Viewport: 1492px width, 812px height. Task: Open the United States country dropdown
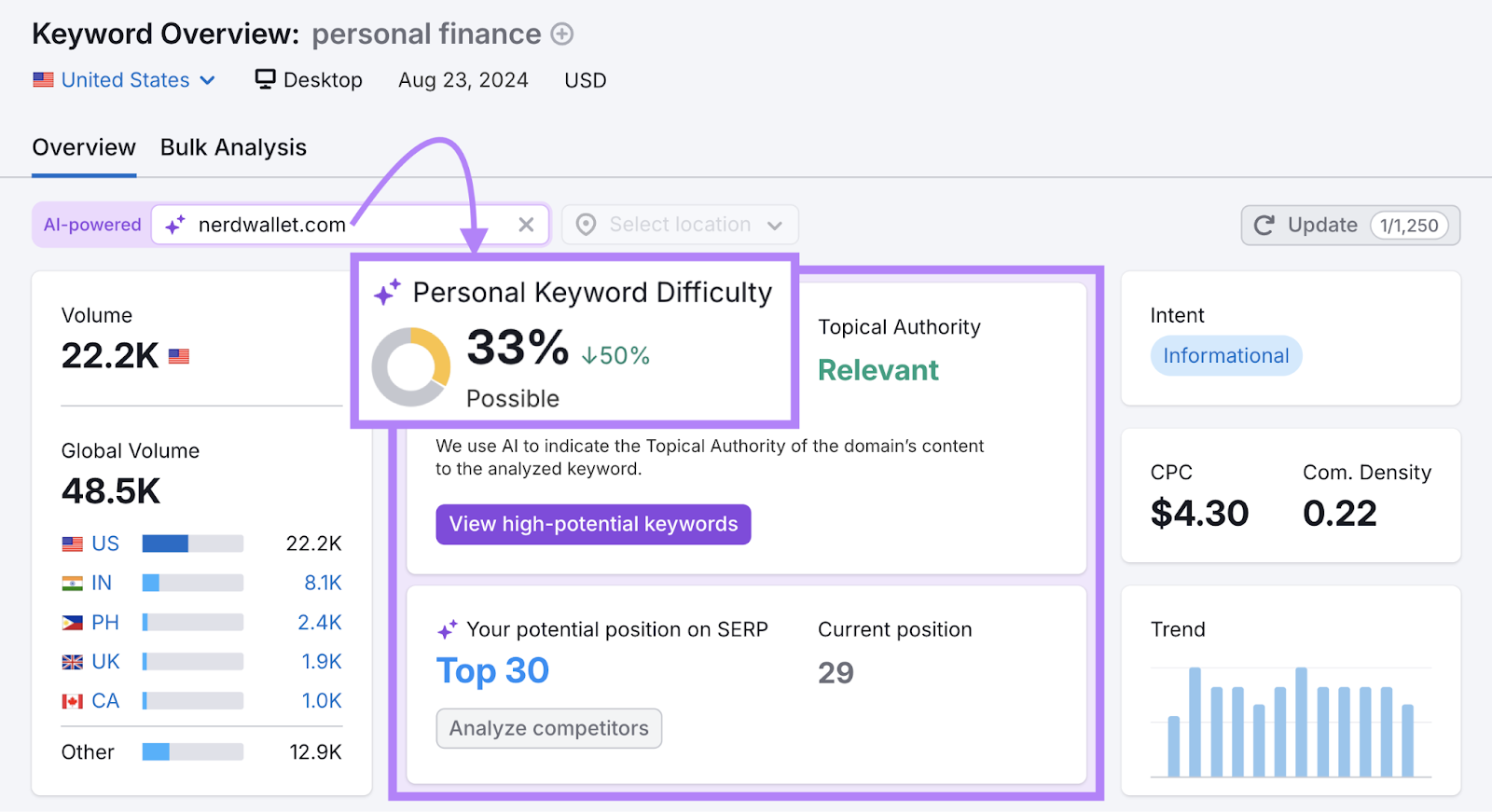click(x=126, y=79)
